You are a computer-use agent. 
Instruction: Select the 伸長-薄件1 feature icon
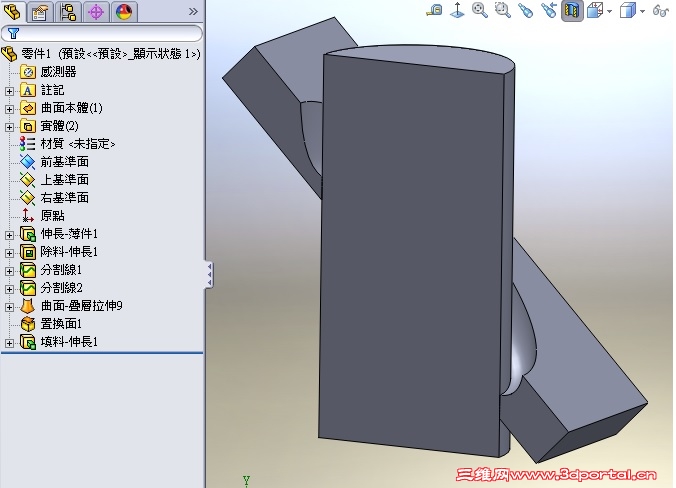(x=28, y=234)
